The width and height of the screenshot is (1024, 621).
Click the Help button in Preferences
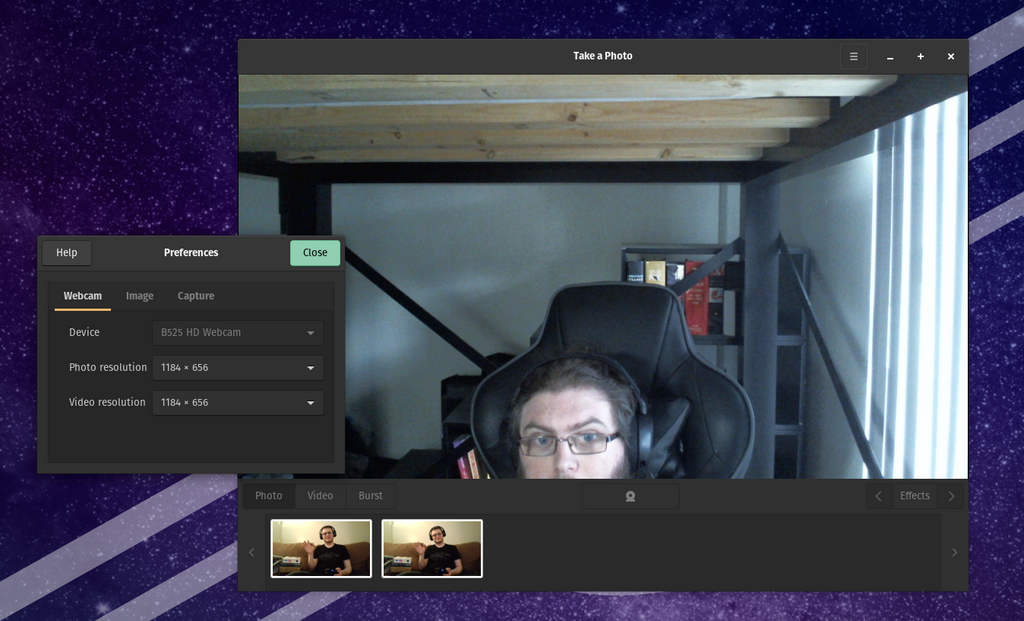(x=67, y=253)
